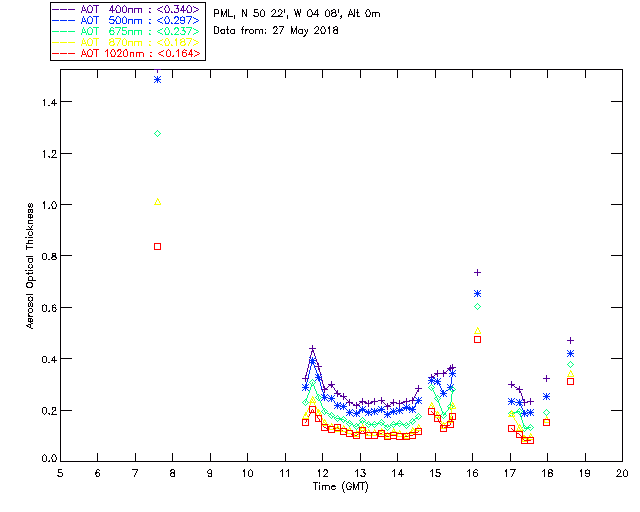The width and height of the screenshot is (640, 512).
Task: Click the x-axis tick label 17
Action: (510, 473)
